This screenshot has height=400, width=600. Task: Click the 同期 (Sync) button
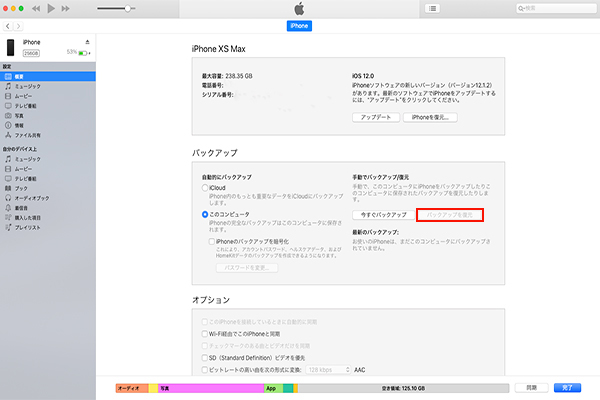click(x=532, y=388)
